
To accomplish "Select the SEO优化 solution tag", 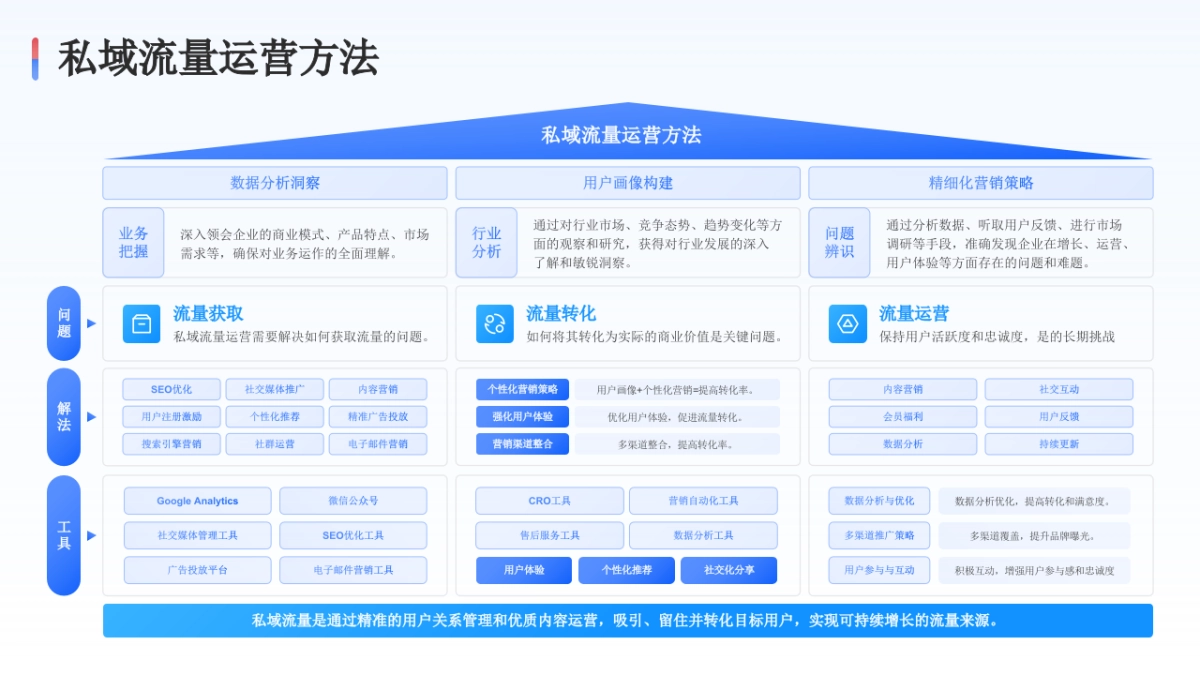I will click(171, 389).
